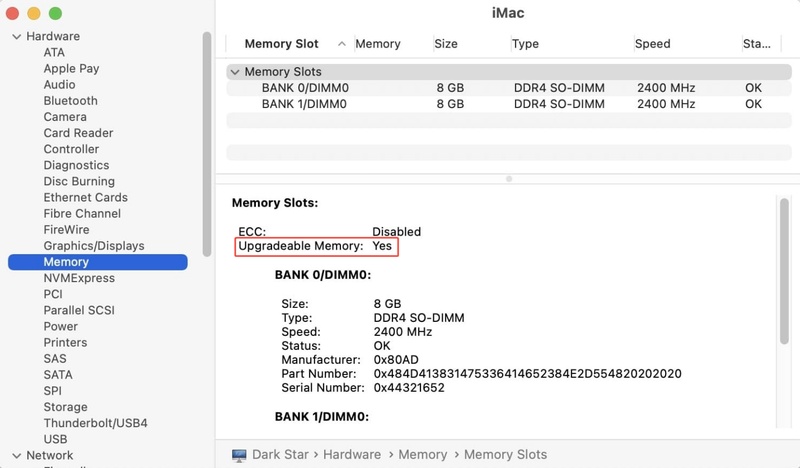
Task: Click Hardware in the path bar
Action: tap(352, 455)
